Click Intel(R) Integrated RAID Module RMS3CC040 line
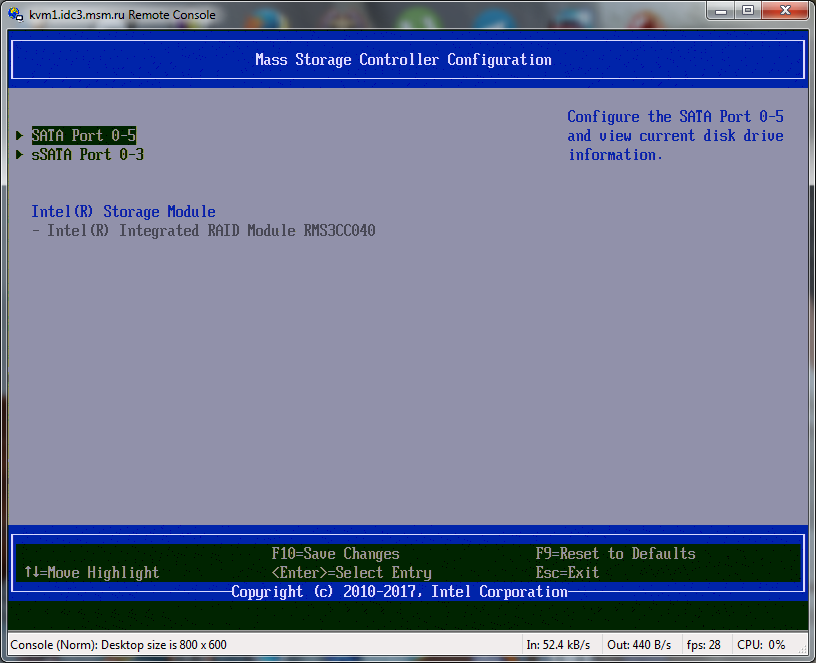Viewport: 816px width, 663px height. tap(203, 231)
